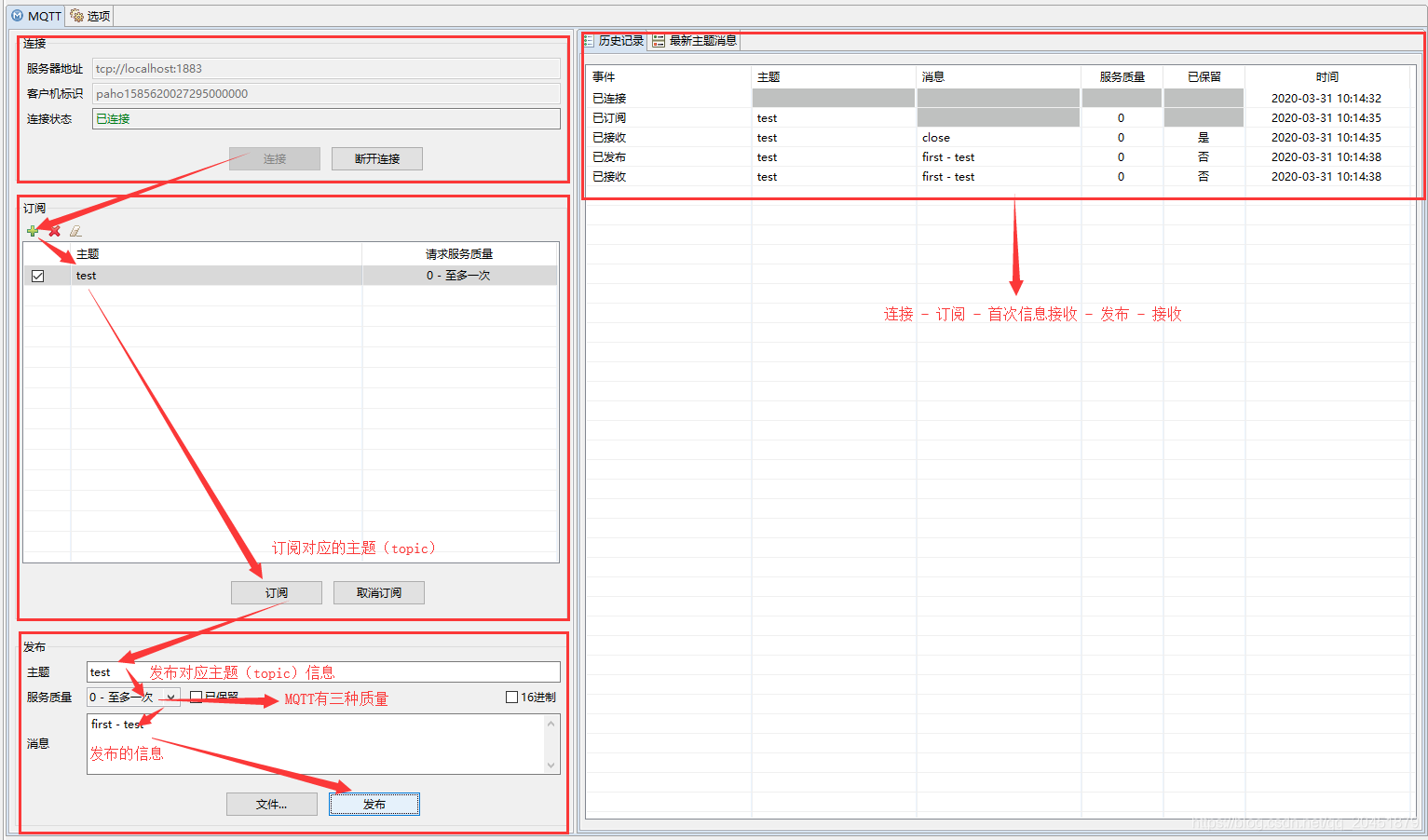This screenshot has width=1428, height=840.
Task: Open the 历史记录 history tab
Action: [x=614, y=40]
